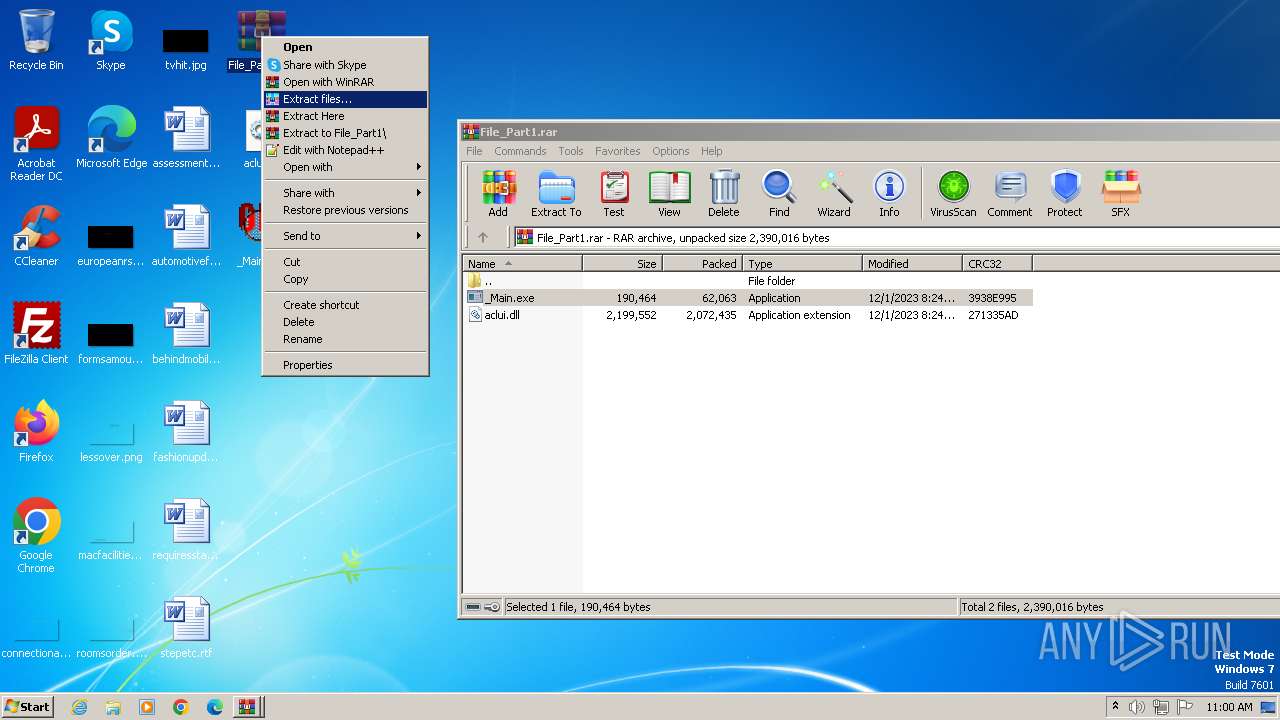Open the WinRAR Commands menu

point(520,151)
